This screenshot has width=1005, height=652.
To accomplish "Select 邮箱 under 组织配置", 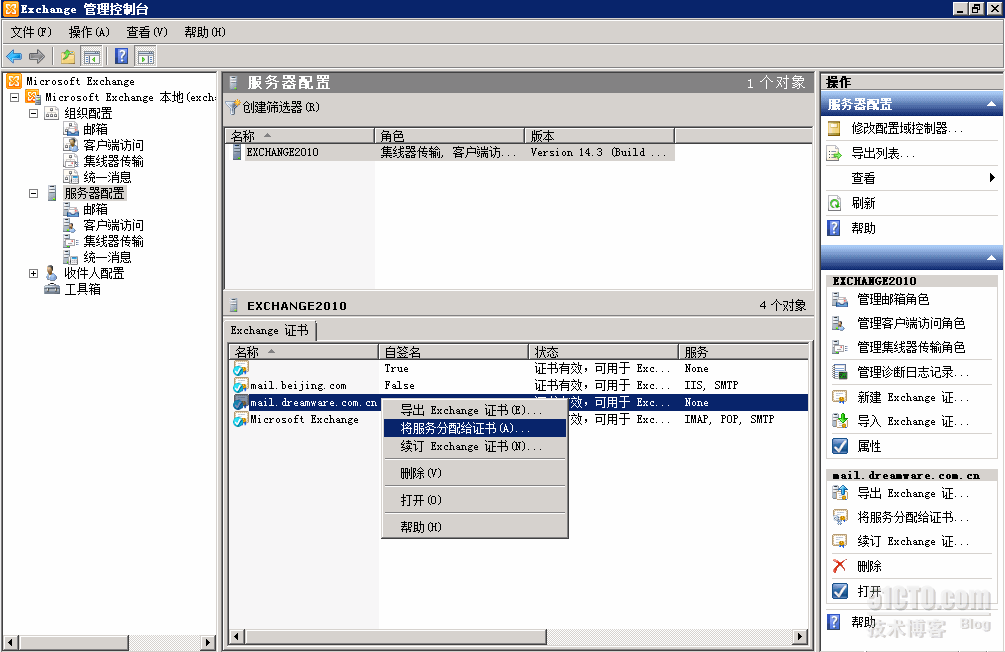I will coord(95,129).
